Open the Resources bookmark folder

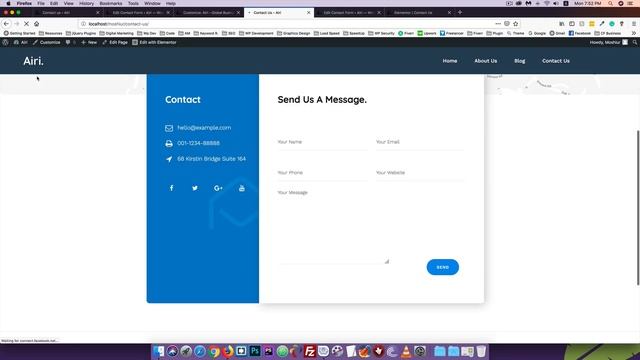(x=51, y=33)
